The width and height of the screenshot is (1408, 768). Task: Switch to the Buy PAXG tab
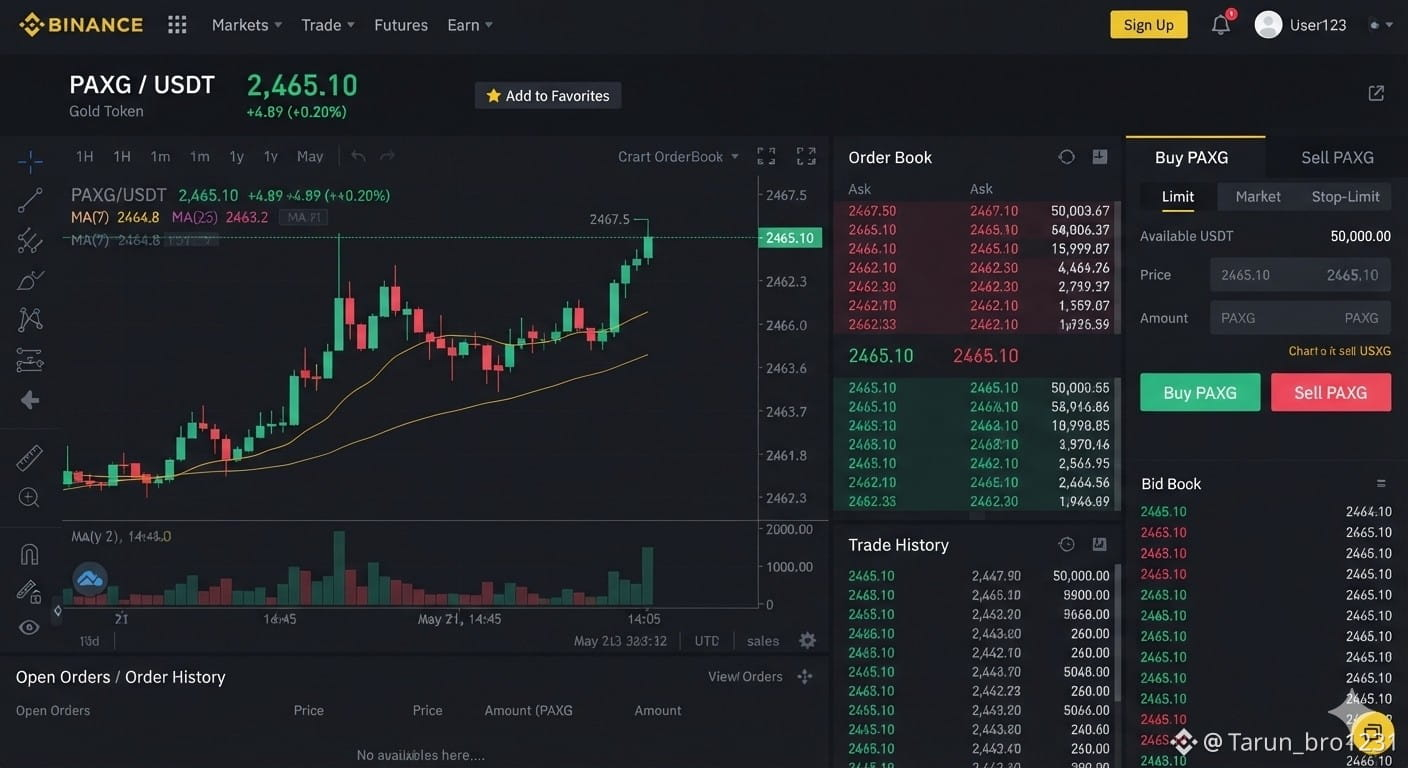coord(1192,157)
